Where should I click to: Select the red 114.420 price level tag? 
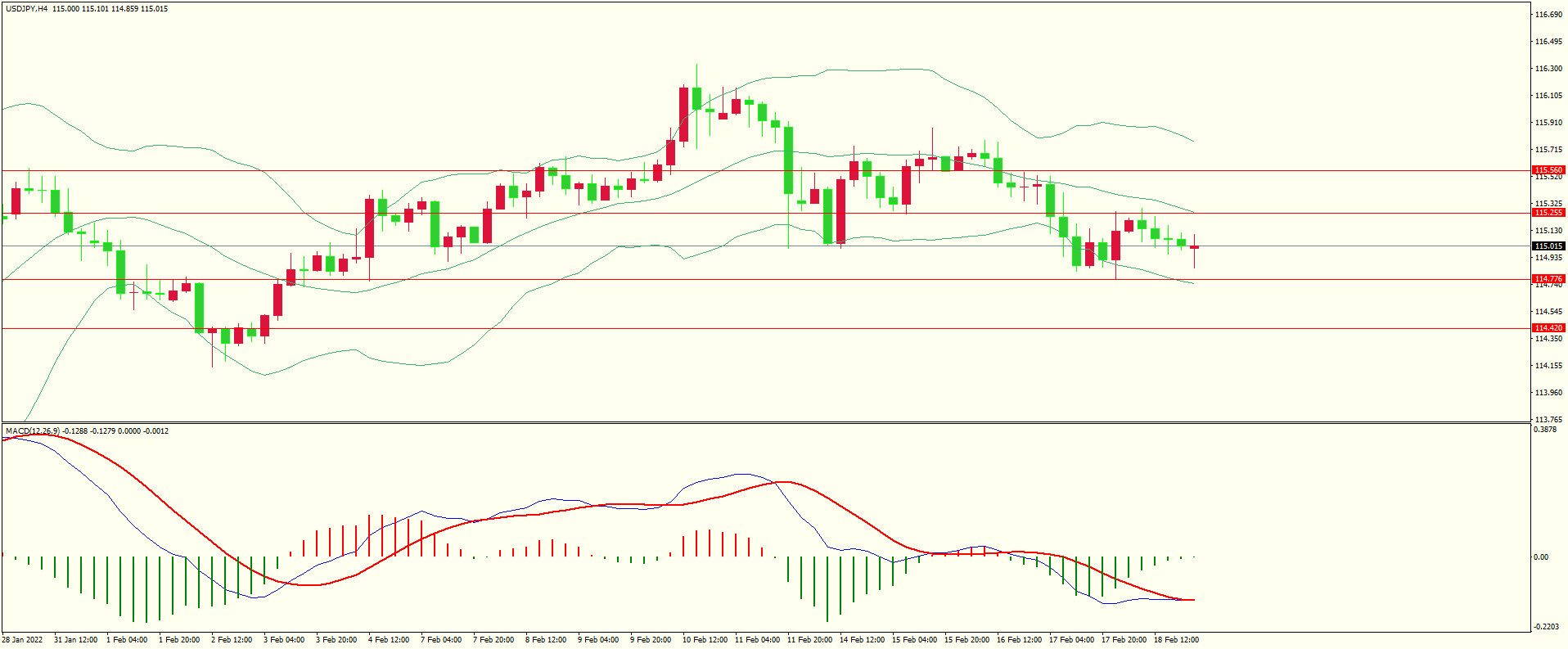coord(1548,328)
